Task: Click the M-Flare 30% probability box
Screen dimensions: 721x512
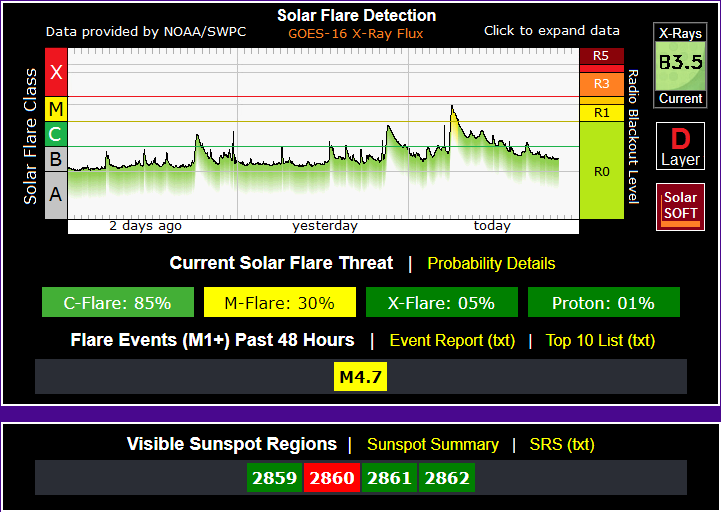Action: [279, 303]
